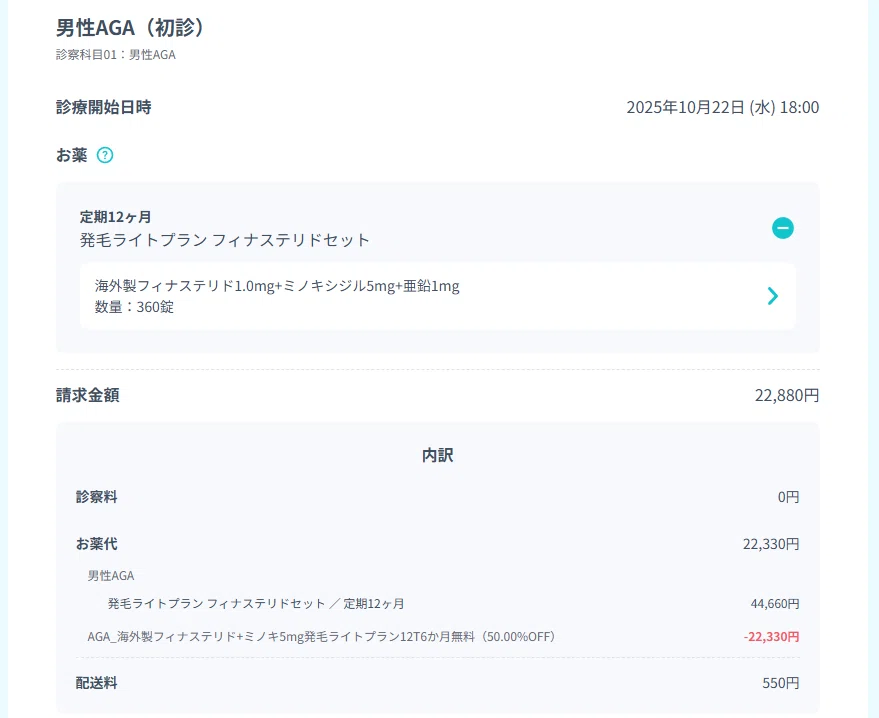
Task: Click the 定期12ヶ月 subscription label
Action: click(115, 217)
